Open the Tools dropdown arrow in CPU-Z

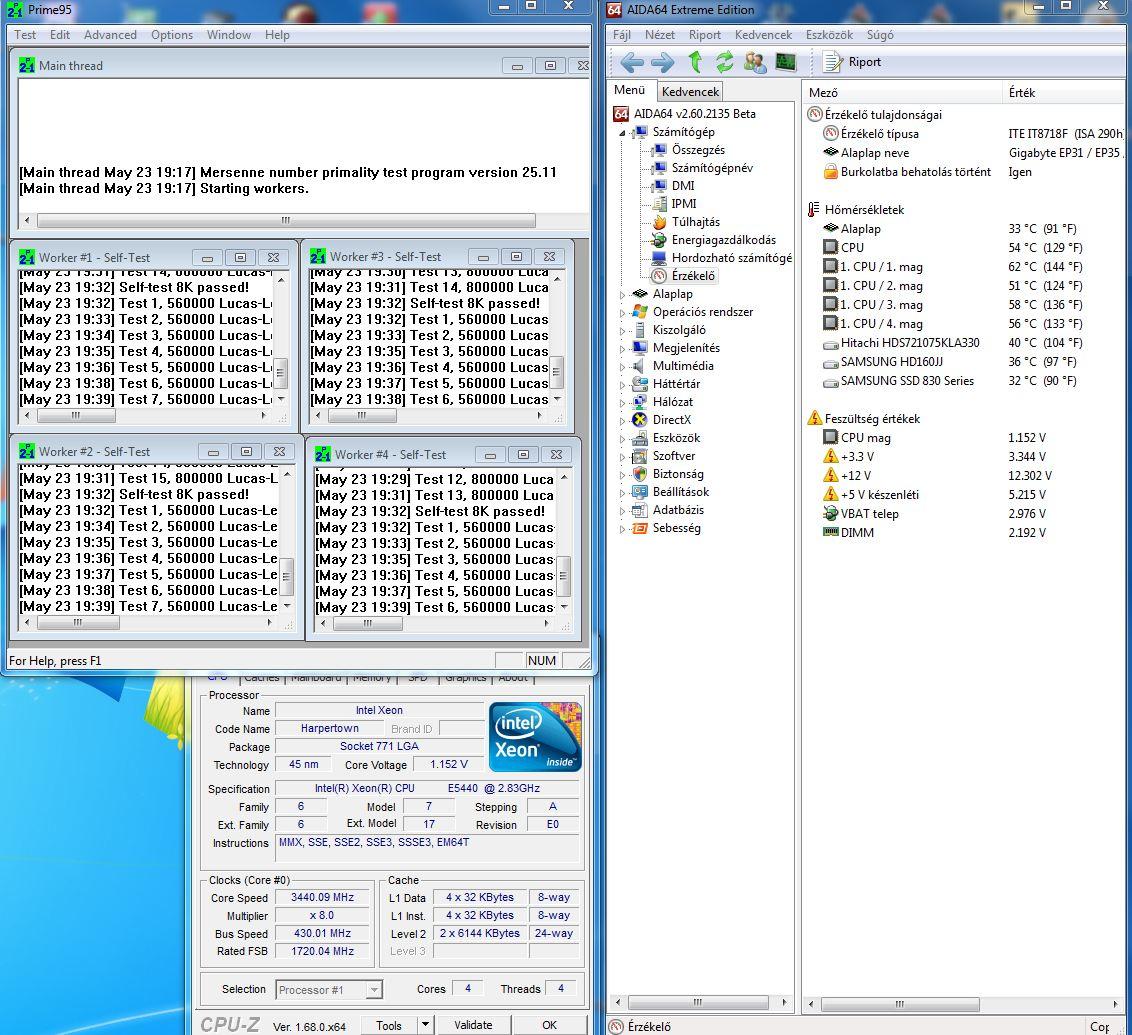[425, 1025]
